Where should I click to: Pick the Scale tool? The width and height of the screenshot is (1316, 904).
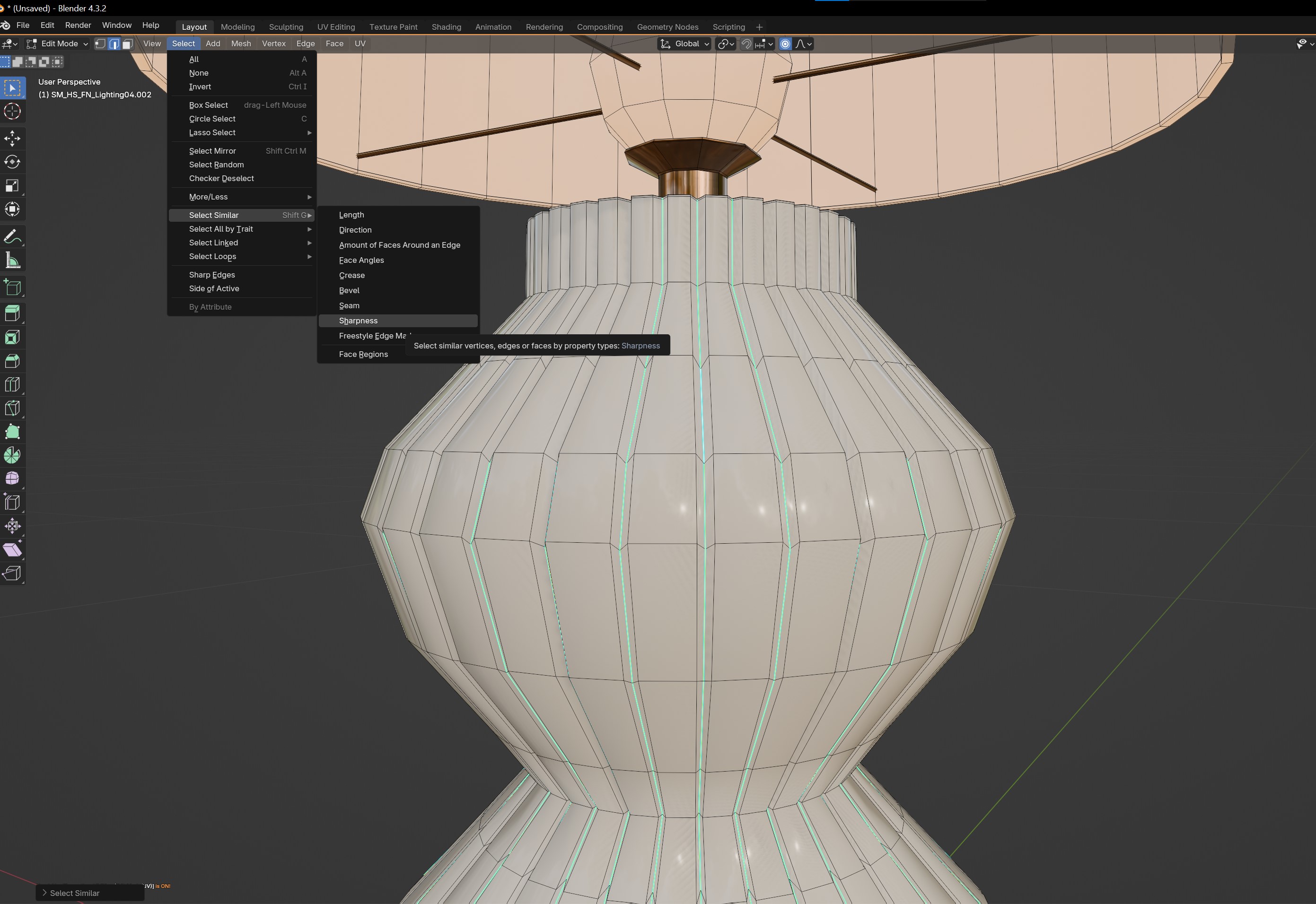point(12,186)
